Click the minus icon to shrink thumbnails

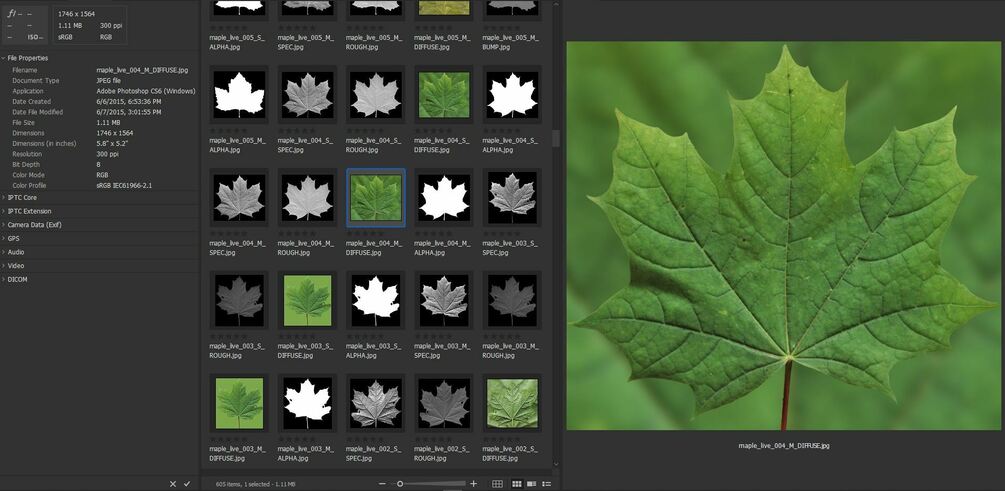[x=383, y=484]
